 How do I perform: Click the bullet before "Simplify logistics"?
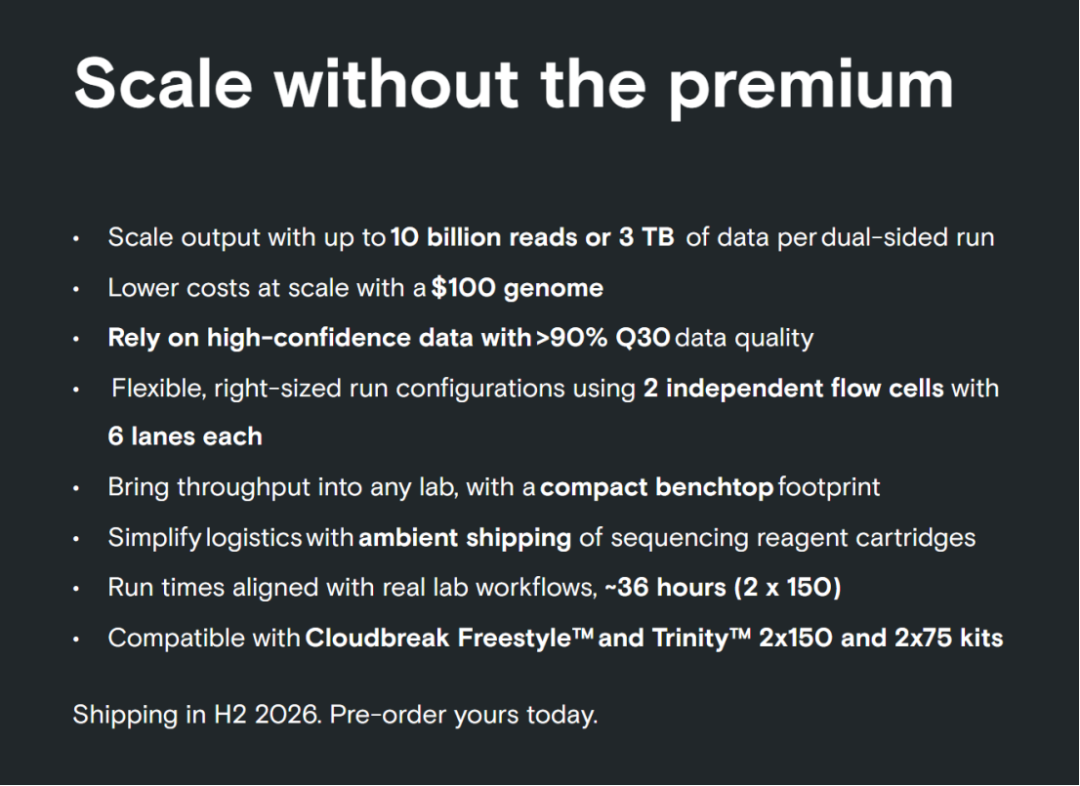coord(77,539)
